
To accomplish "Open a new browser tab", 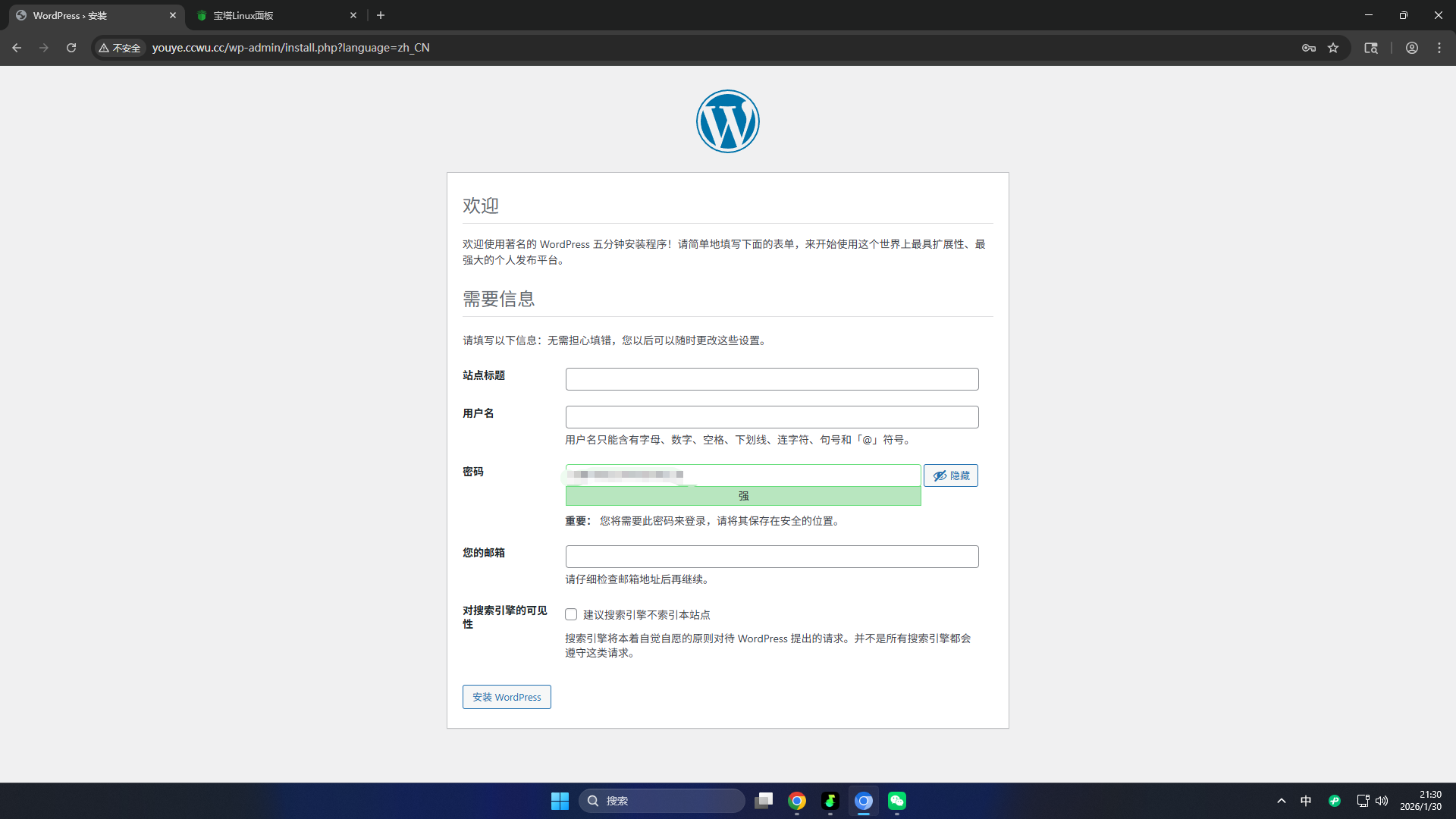I will 381,15.
